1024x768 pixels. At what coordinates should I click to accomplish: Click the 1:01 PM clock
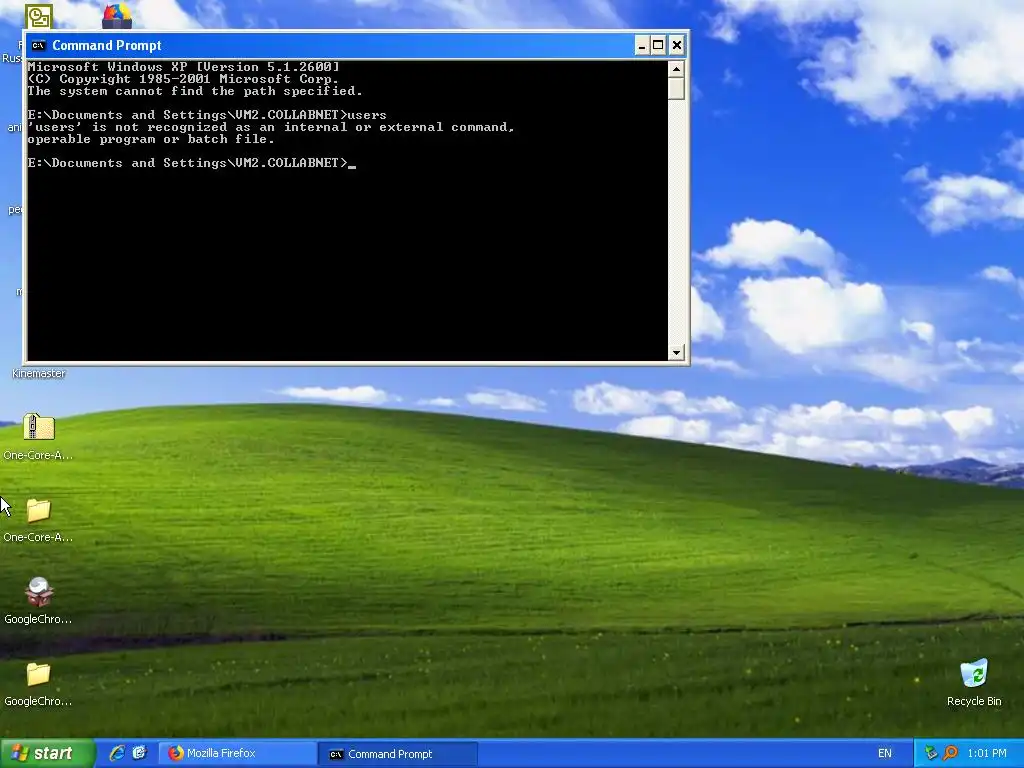[987, 753]
